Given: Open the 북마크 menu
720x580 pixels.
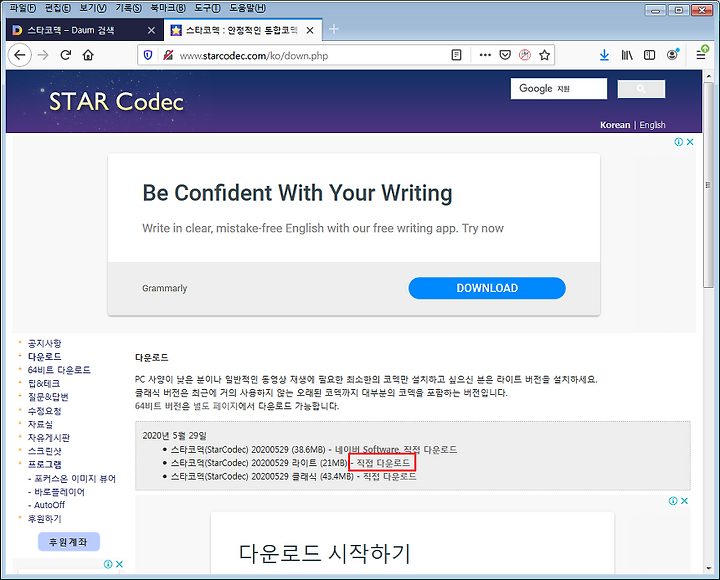Looking at the screenshot, I should 168,8.
